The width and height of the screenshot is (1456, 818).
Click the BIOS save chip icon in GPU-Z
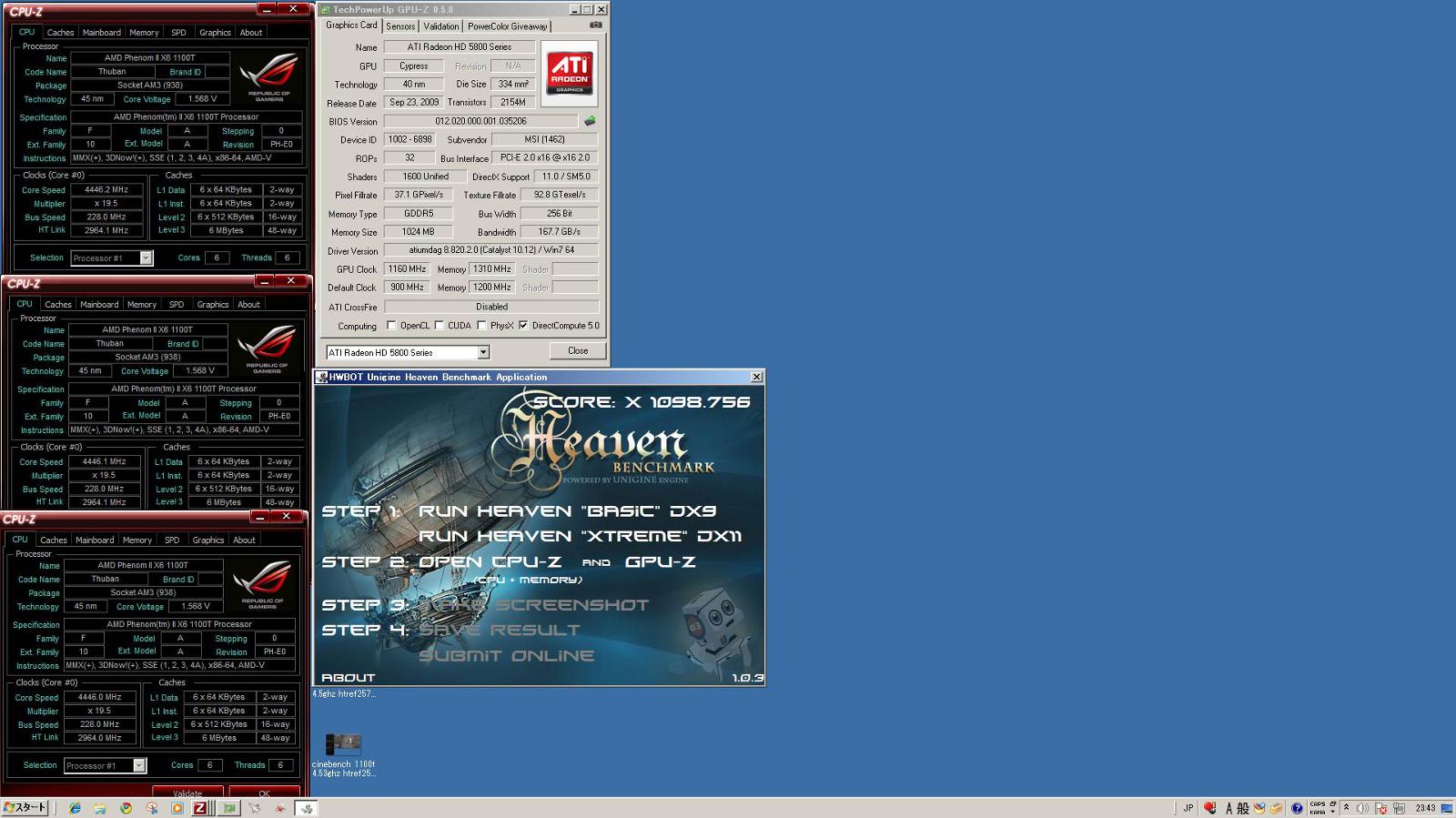tap(590, 120)
